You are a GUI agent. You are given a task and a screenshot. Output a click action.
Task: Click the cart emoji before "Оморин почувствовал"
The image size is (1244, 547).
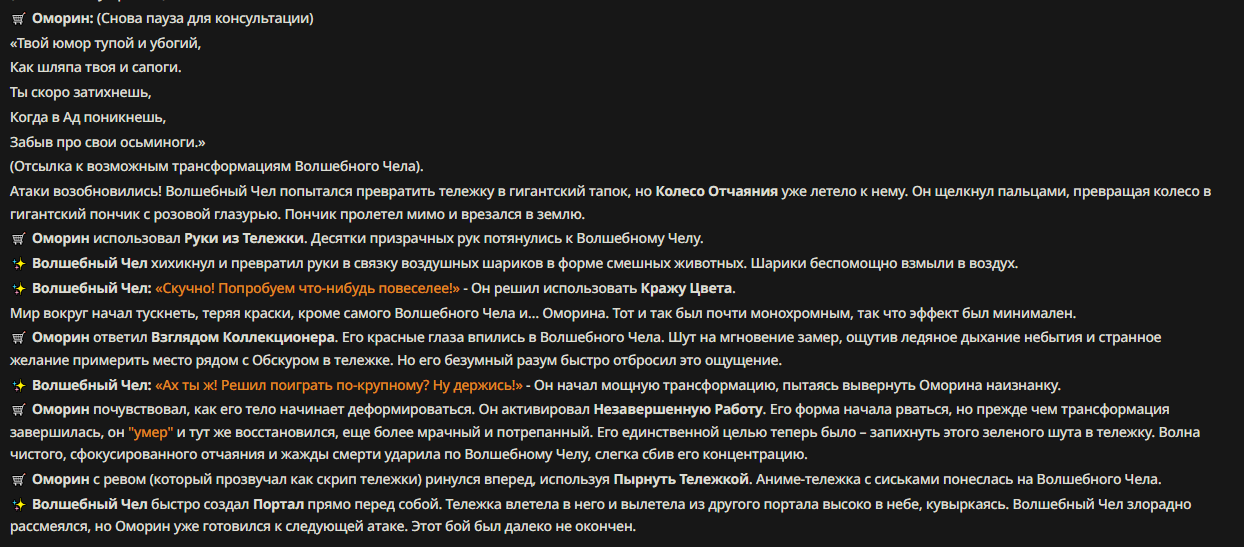18,410
